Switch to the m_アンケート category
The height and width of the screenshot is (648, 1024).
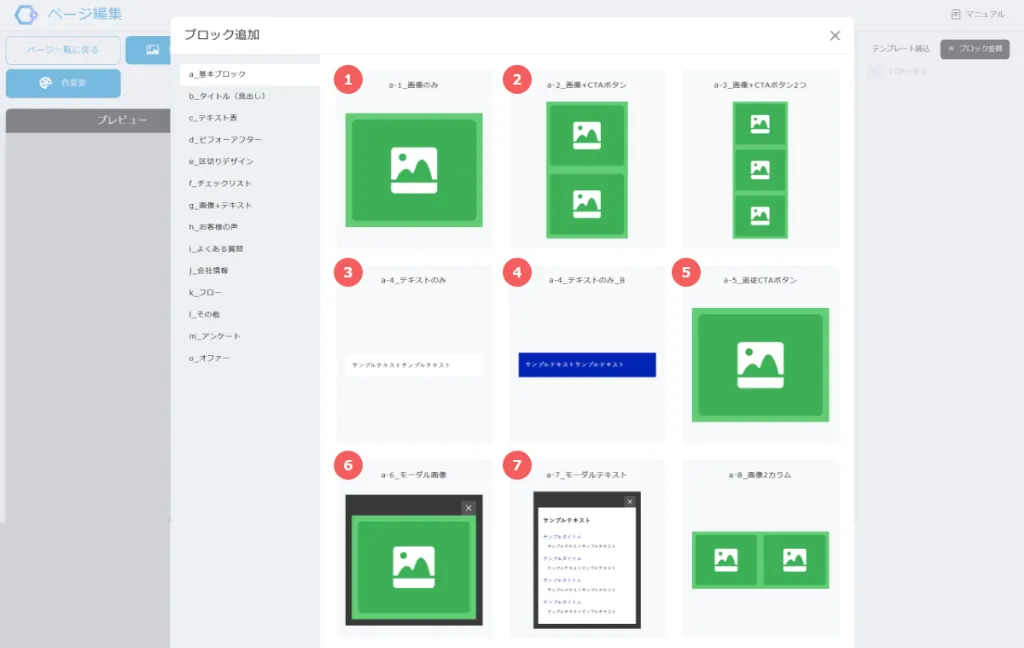pos(215,336)
